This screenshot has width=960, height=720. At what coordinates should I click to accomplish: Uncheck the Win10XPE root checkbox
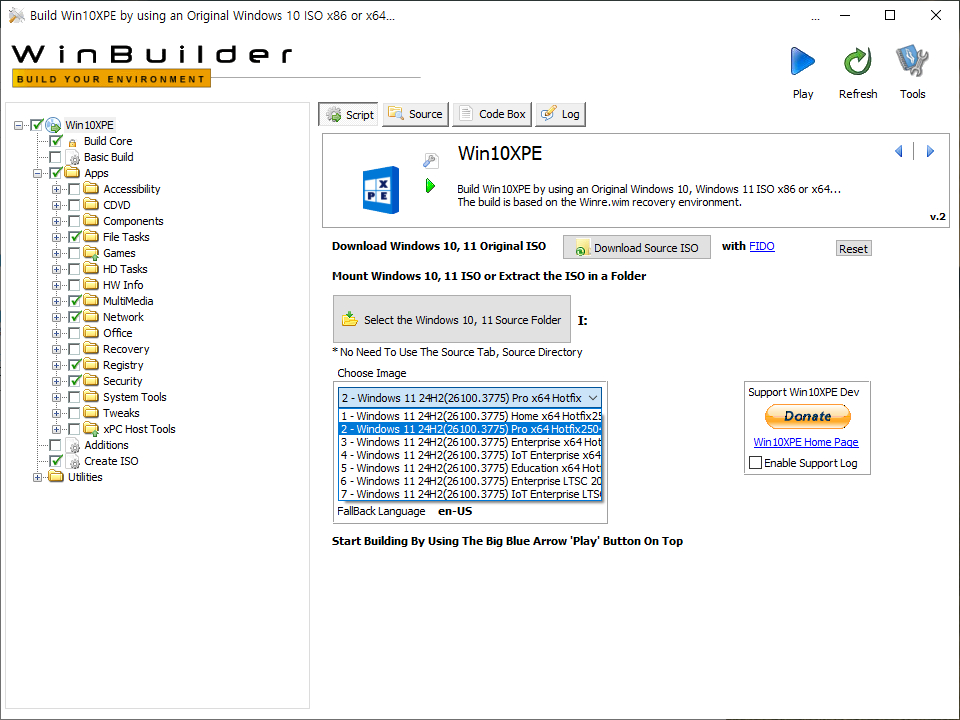coord(37,125)
